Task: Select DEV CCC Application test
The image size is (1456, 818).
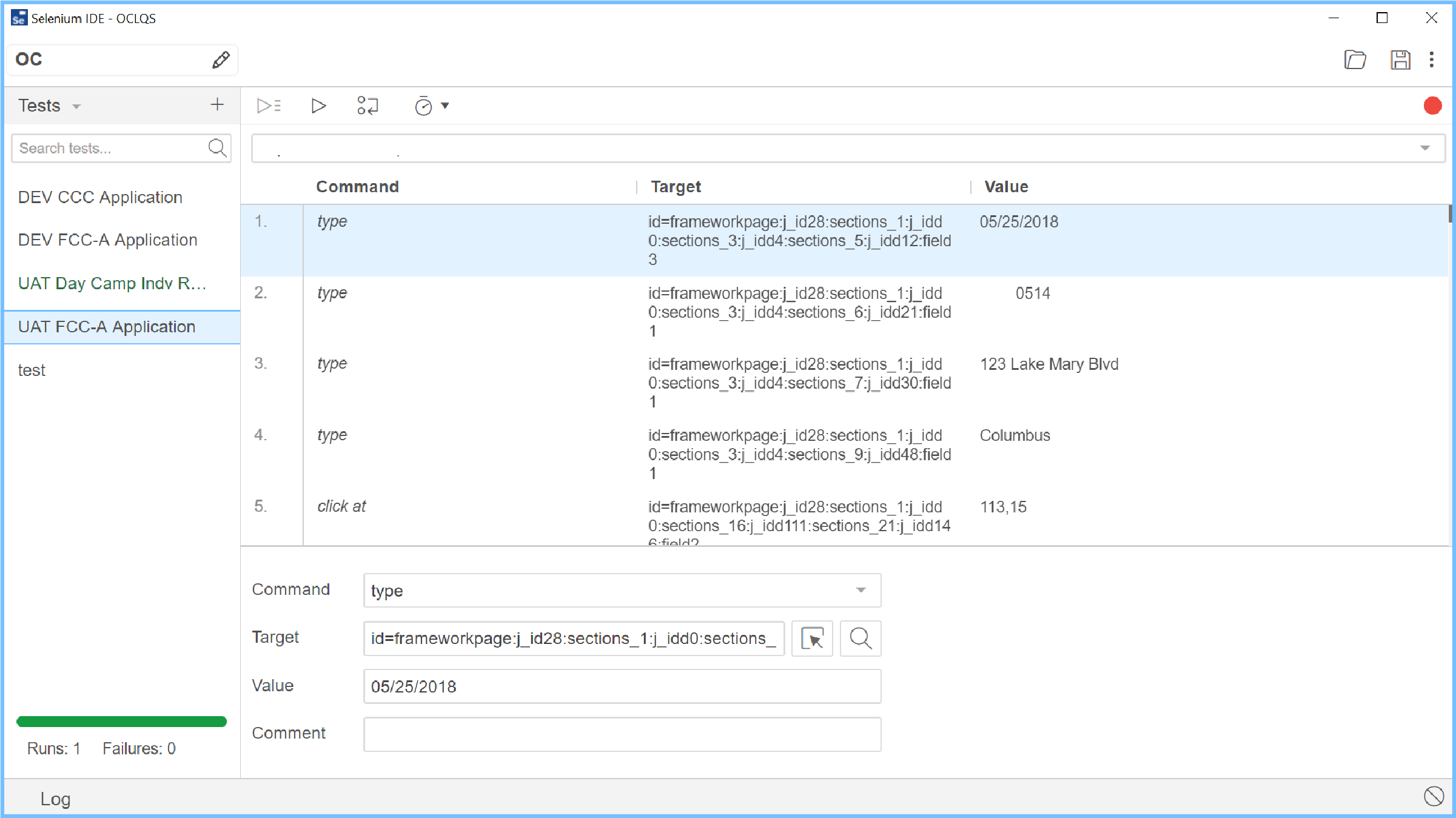Action: [122, 197]
